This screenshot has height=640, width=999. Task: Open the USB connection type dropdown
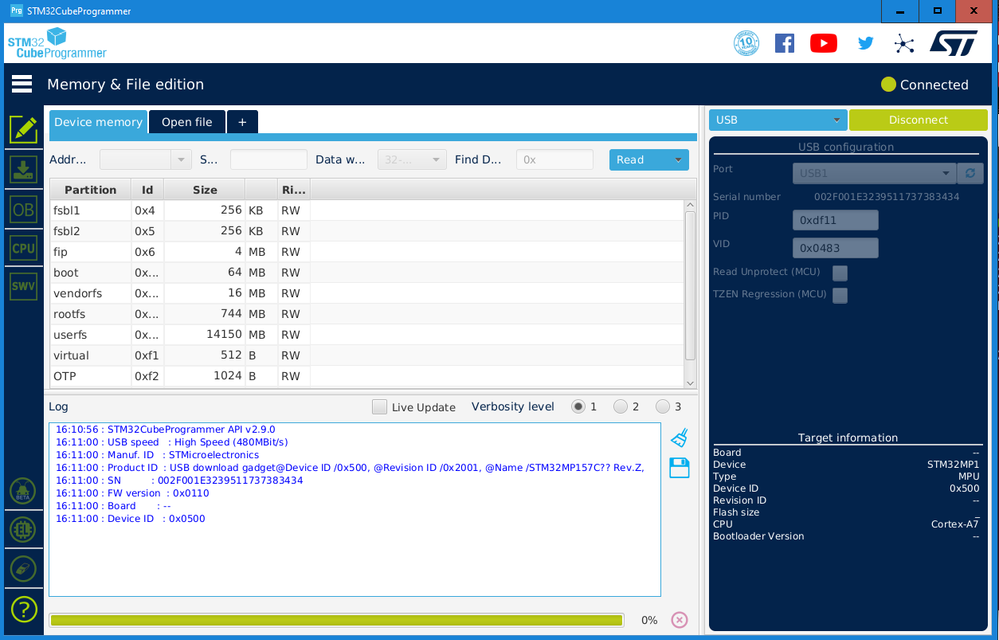coord(778,120)
